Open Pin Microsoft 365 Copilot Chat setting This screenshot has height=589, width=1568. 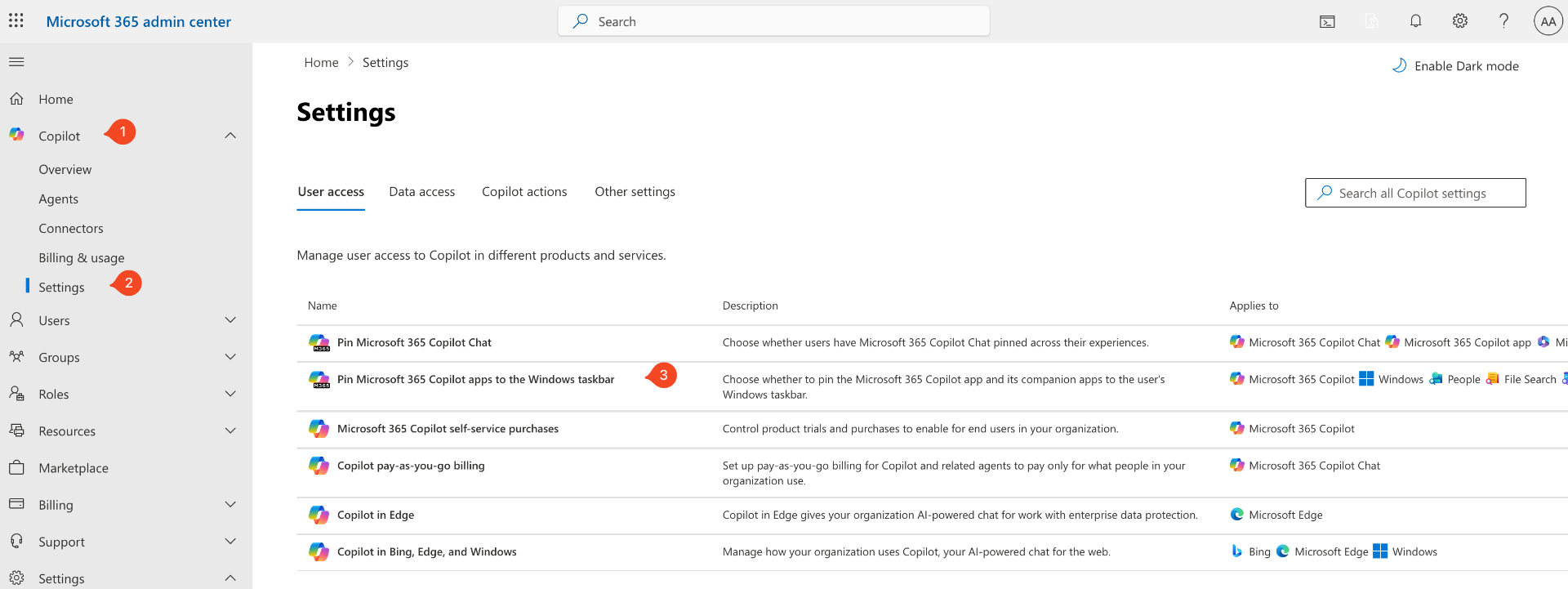pyautogui.click(x=414, y=343)
